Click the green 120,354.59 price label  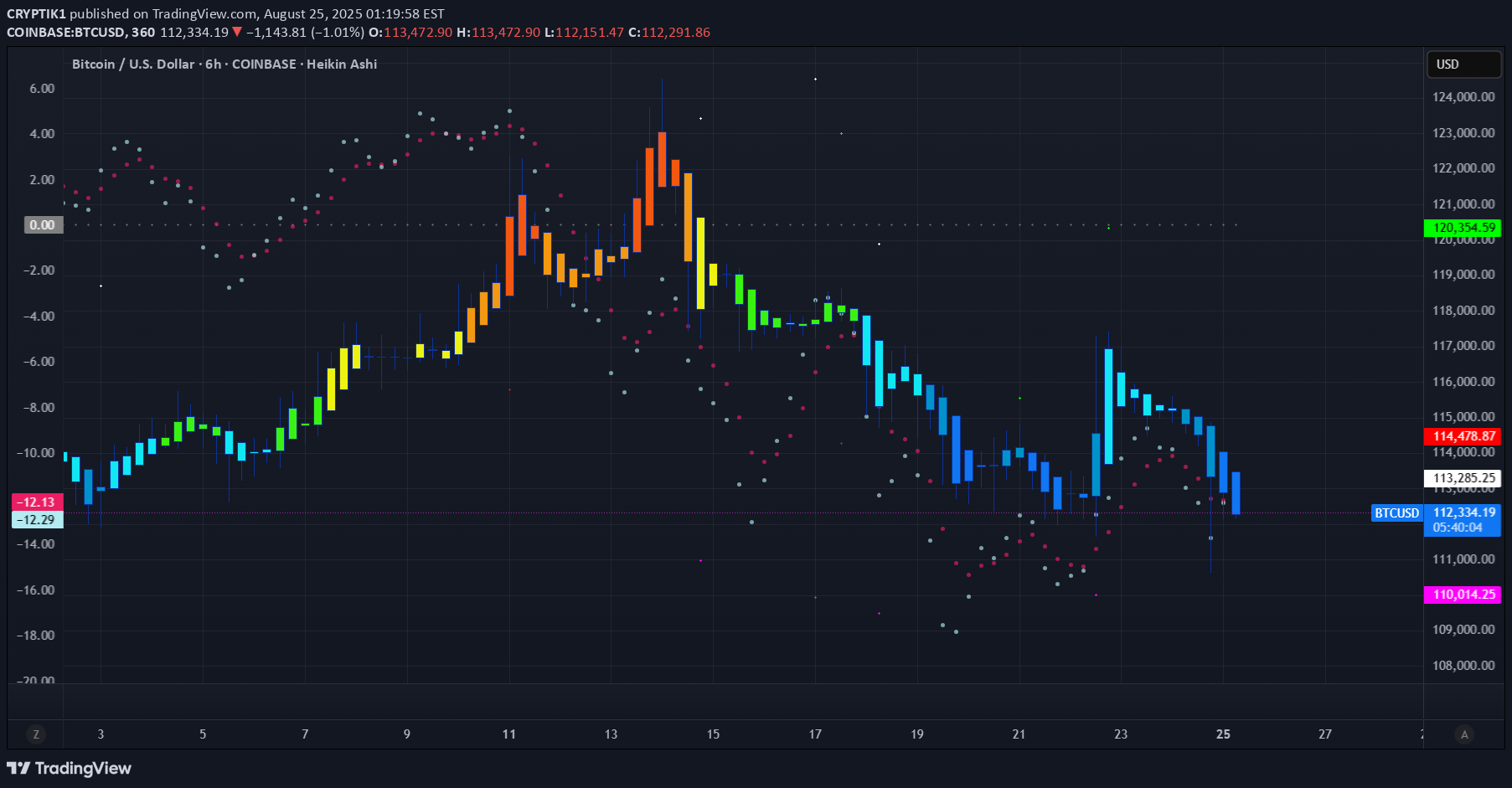pos(1463,227)
